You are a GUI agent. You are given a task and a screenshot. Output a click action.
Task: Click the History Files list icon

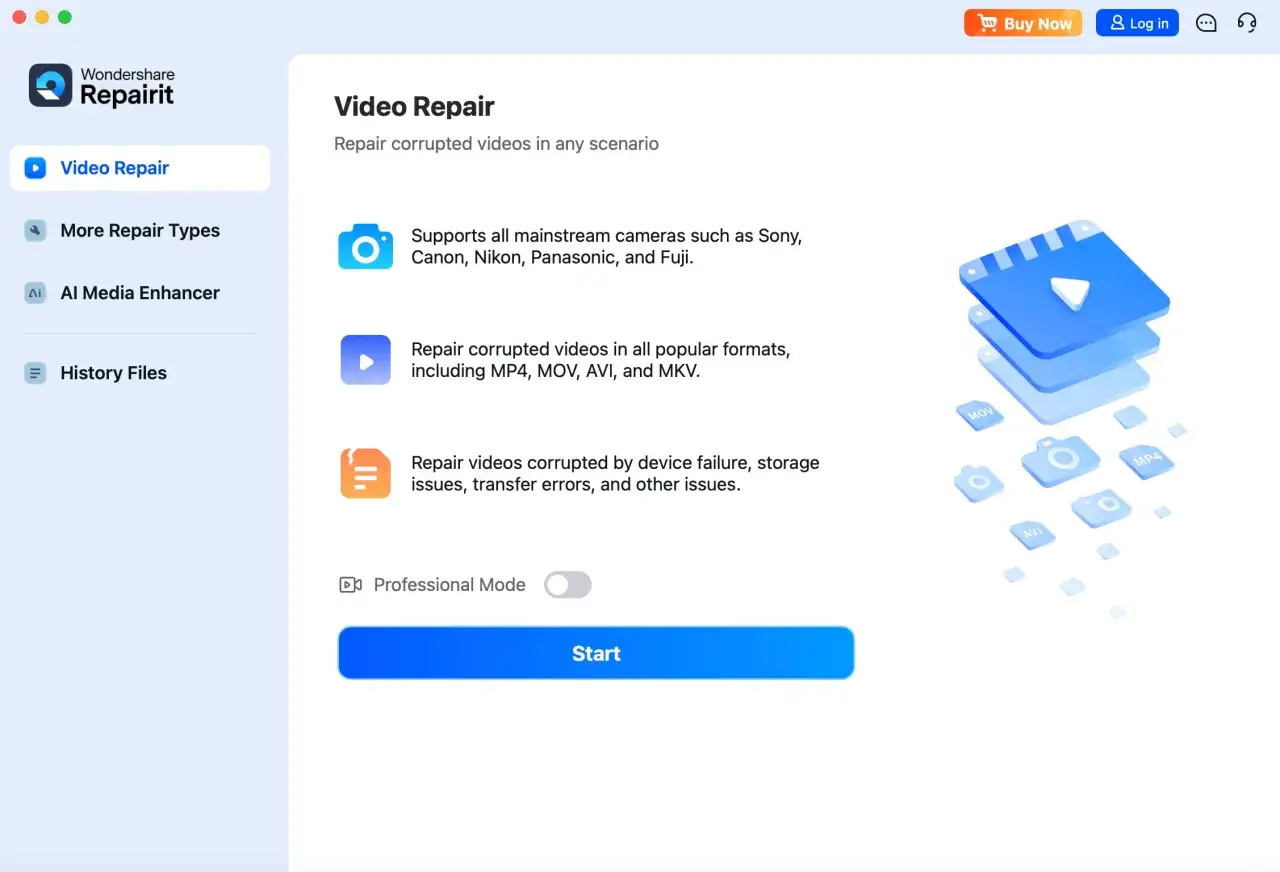(35, 373)
